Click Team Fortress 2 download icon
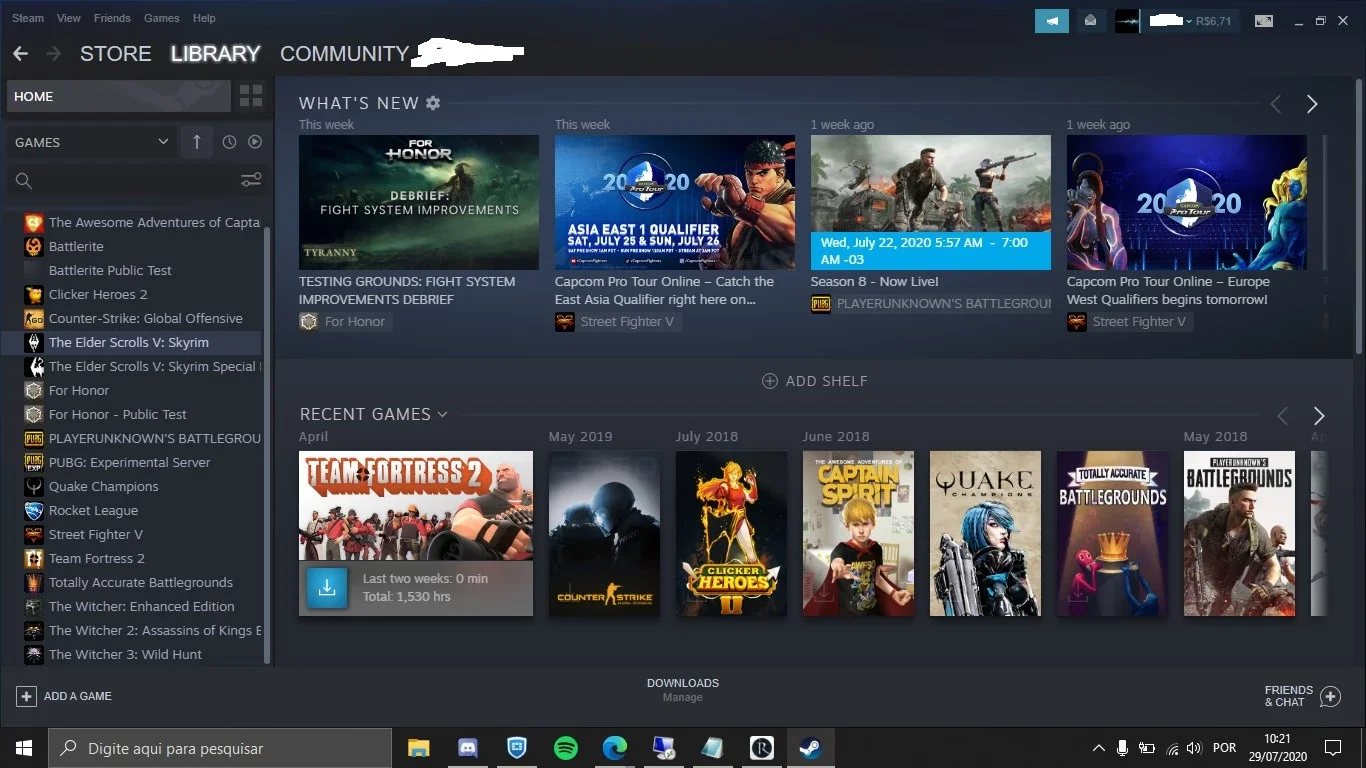The width and height of the screenshot is (1366, 768). (326, 588)
